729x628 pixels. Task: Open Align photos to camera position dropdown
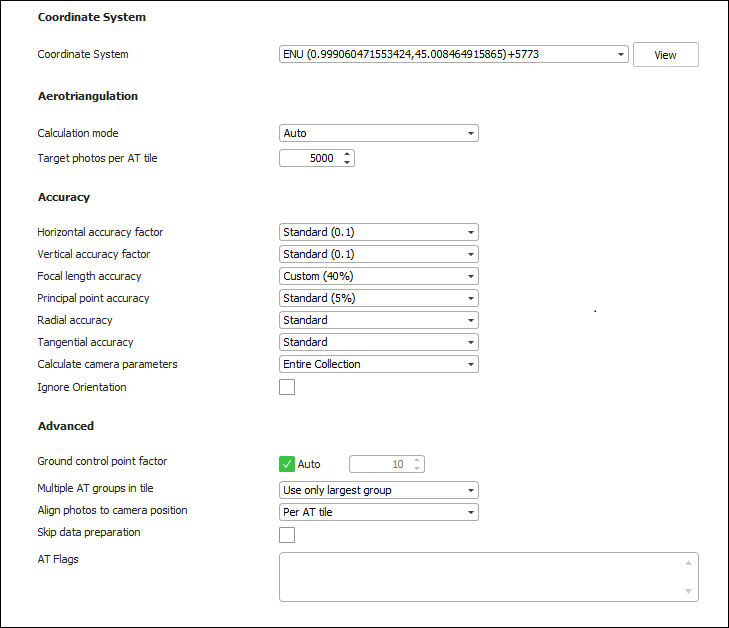coord(378,512)
